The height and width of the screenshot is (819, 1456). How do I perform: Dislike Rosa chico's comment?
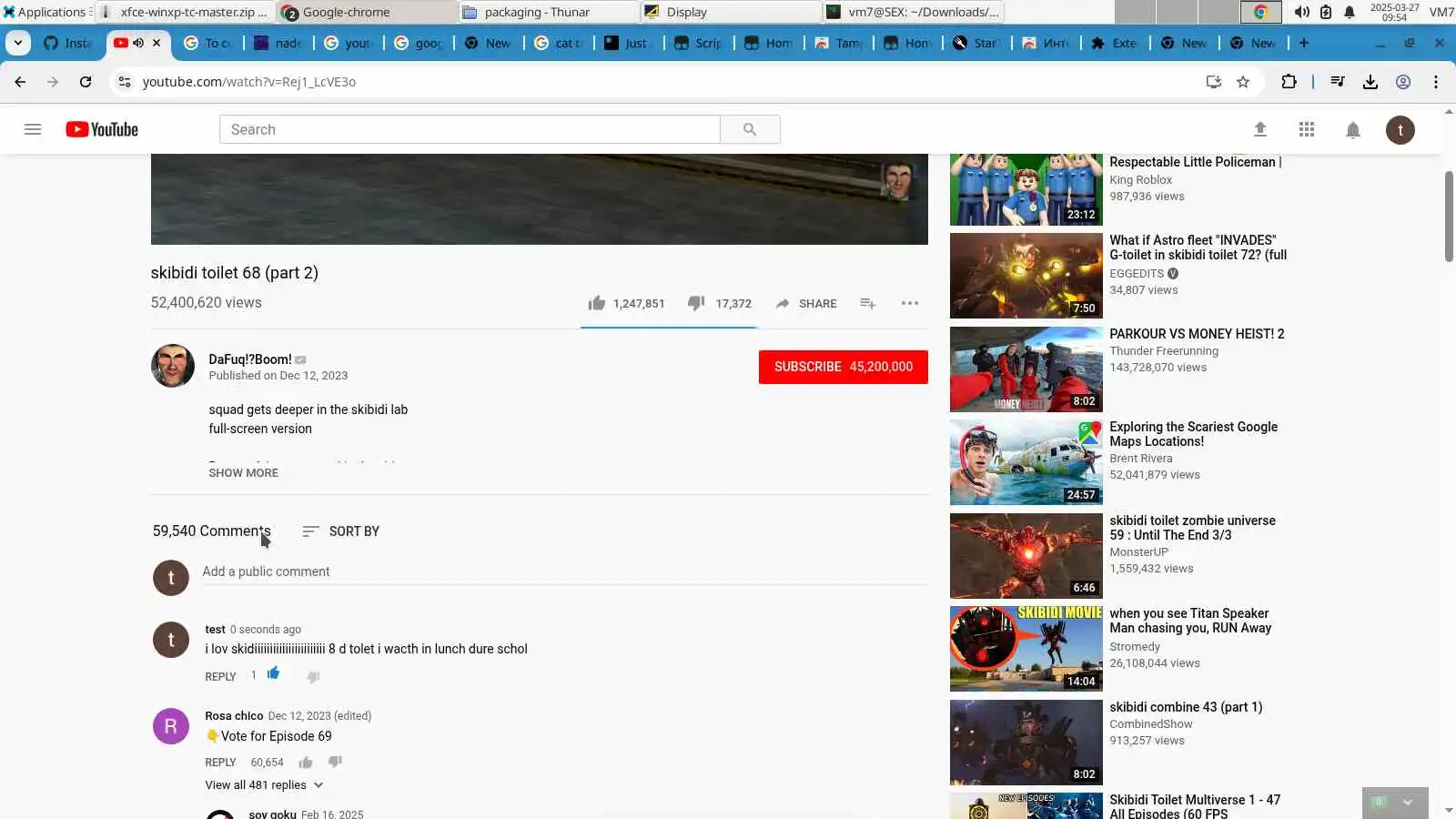point(335,762)
